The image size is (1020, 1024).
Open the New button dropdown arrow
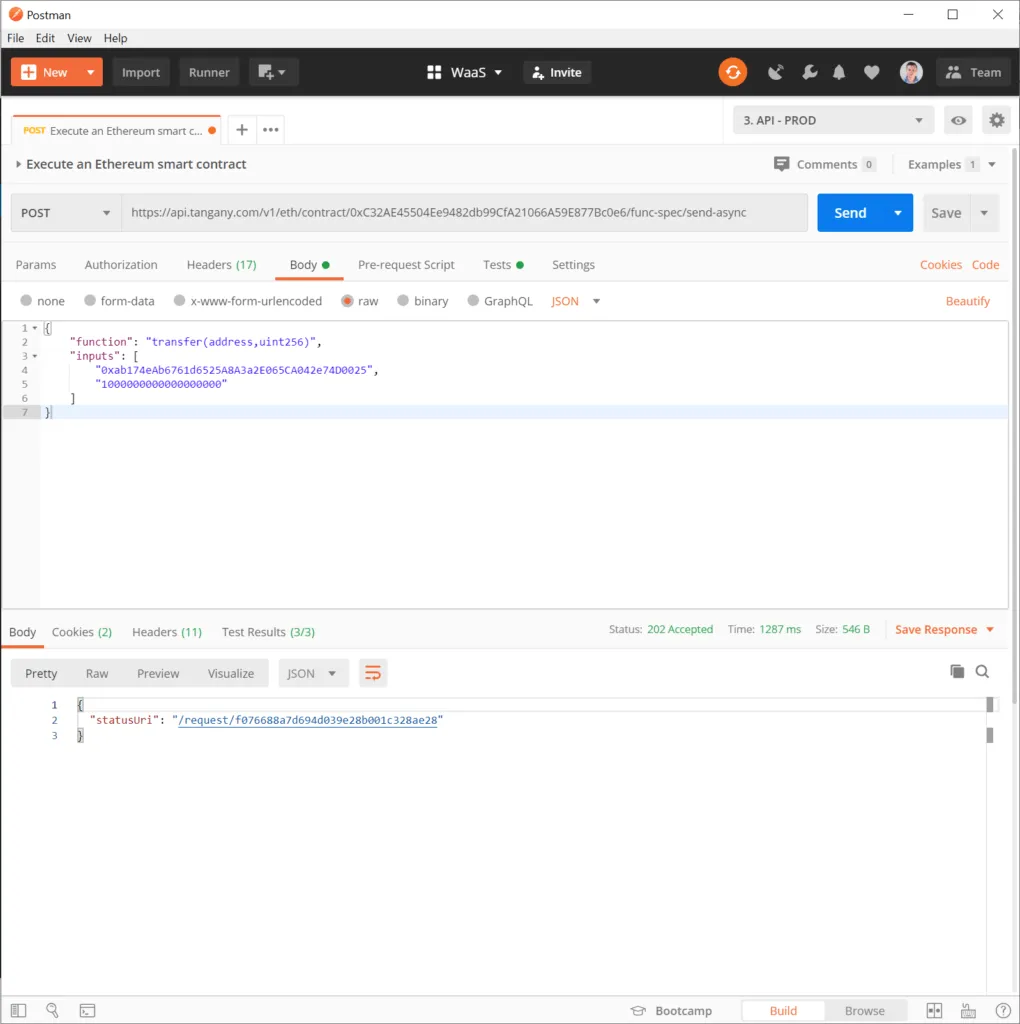point(91,72)
